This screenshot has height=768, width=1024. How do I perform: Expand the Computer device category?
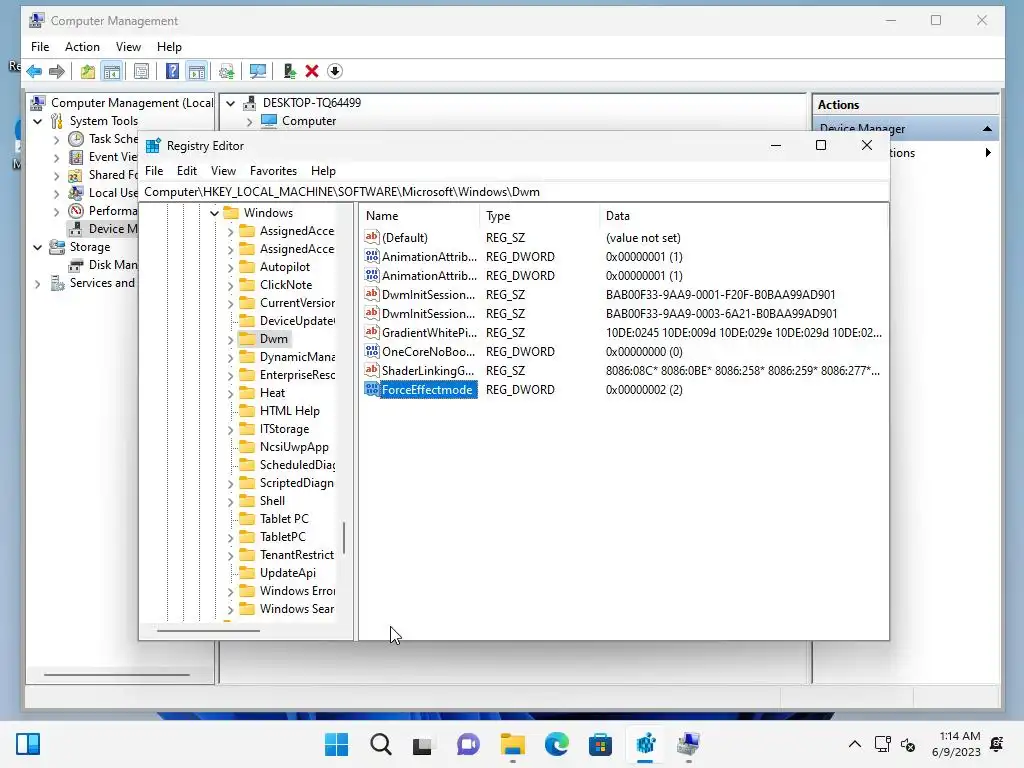click(x=249, y=121)
